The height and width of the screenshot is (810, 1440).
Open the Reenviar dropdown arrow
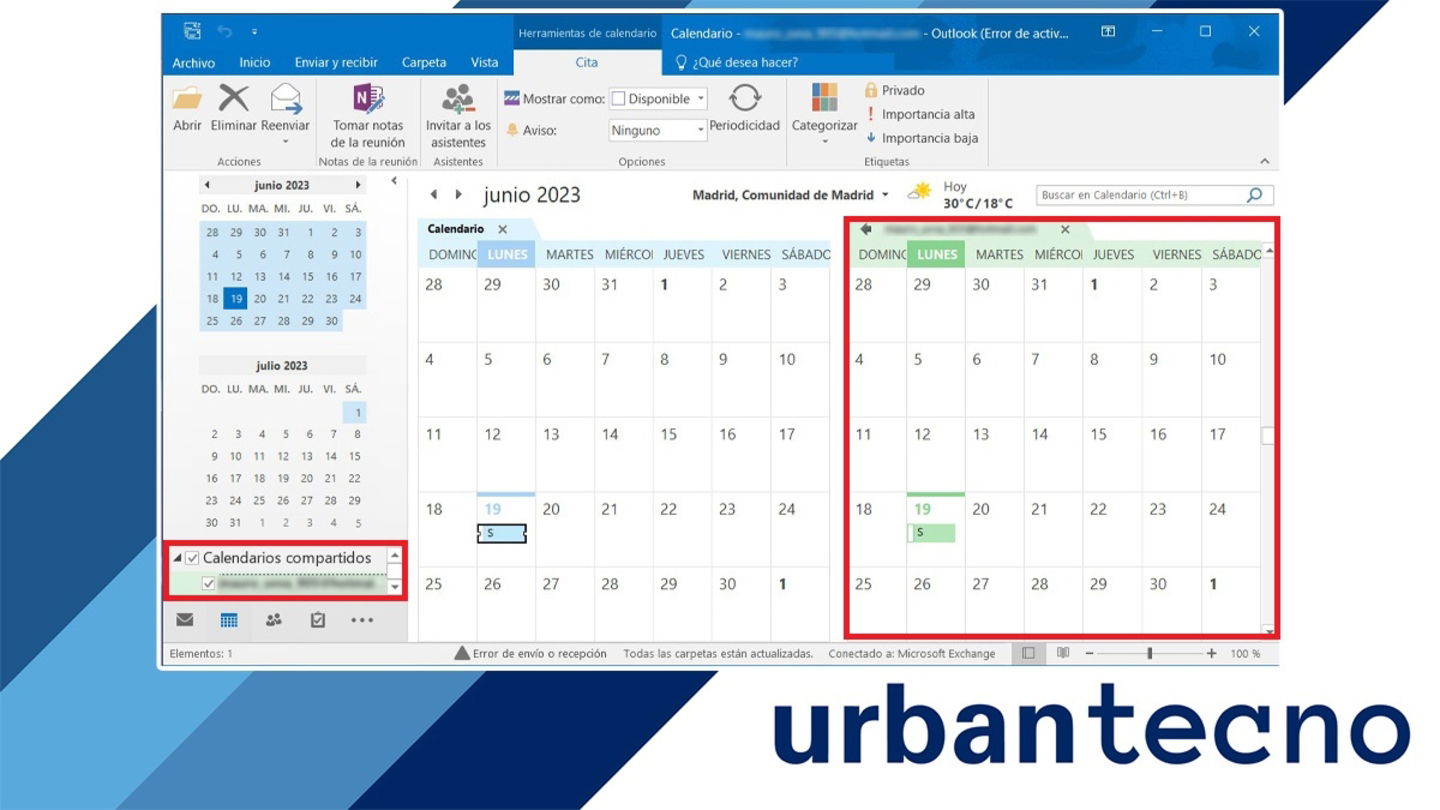tap(286, 141)
